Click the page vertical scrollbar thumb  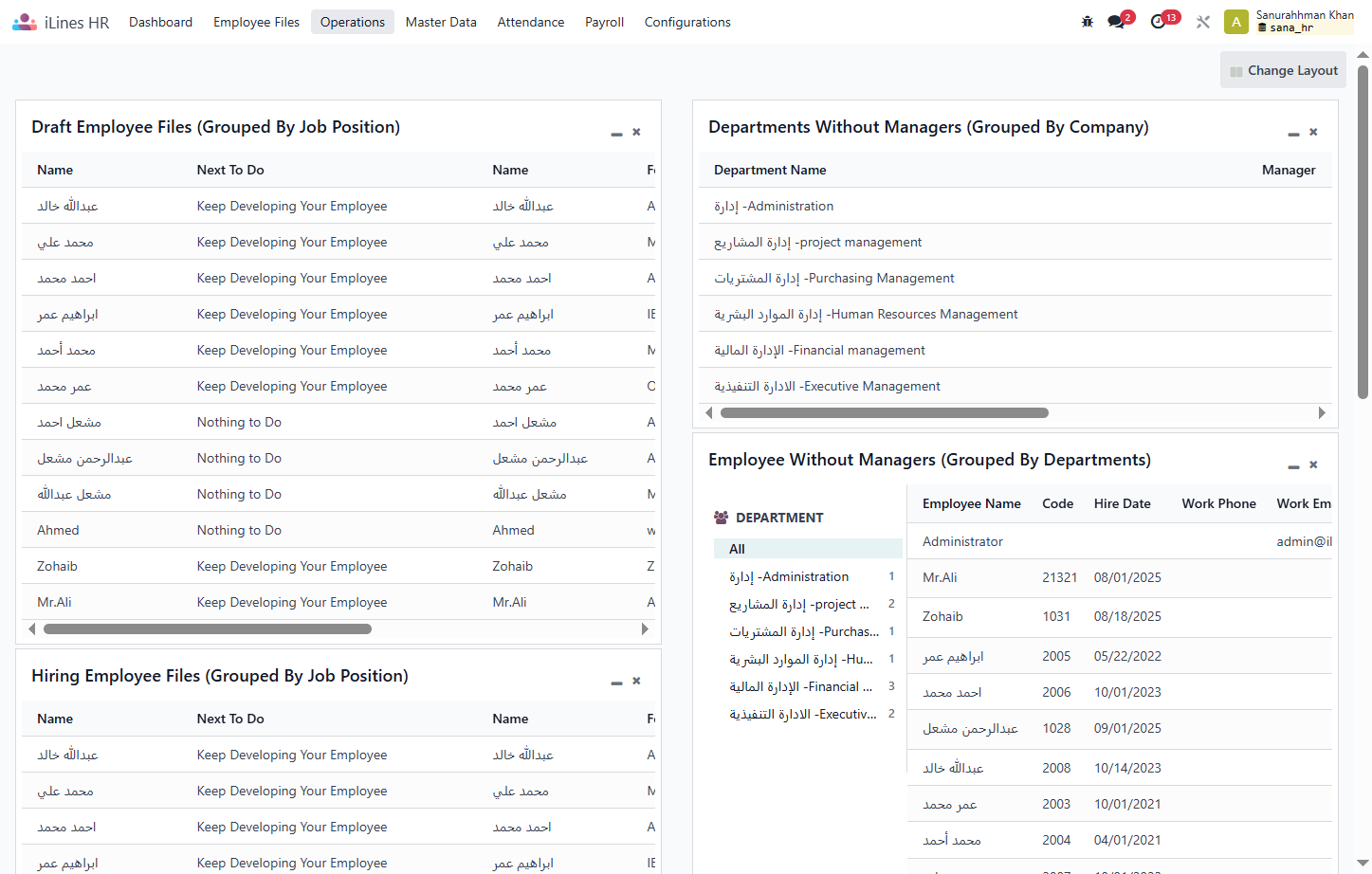[1363, 231]
